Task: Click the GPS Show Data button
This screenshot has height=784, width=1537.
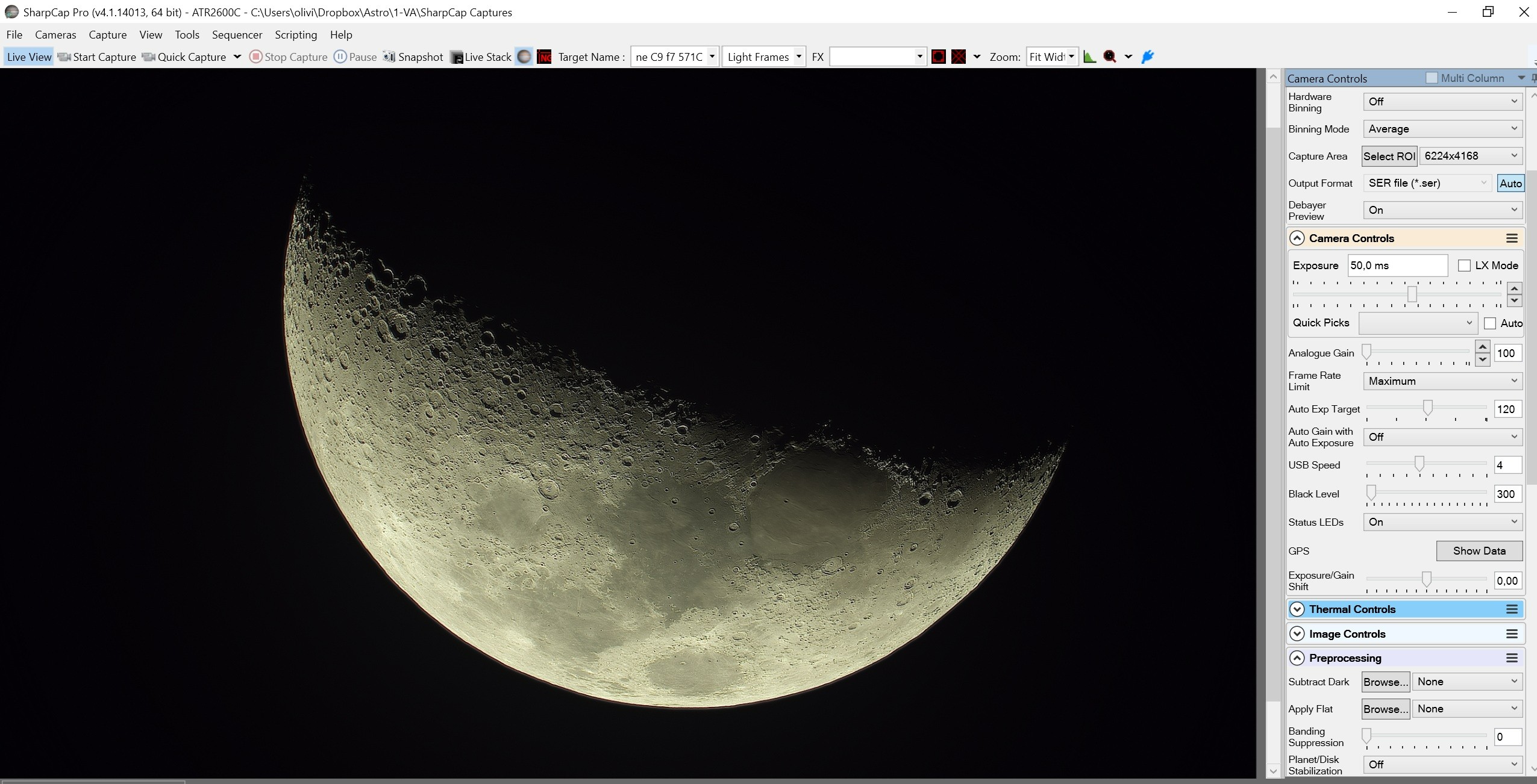Action: pyautogui.click(x=1479, y=551)
